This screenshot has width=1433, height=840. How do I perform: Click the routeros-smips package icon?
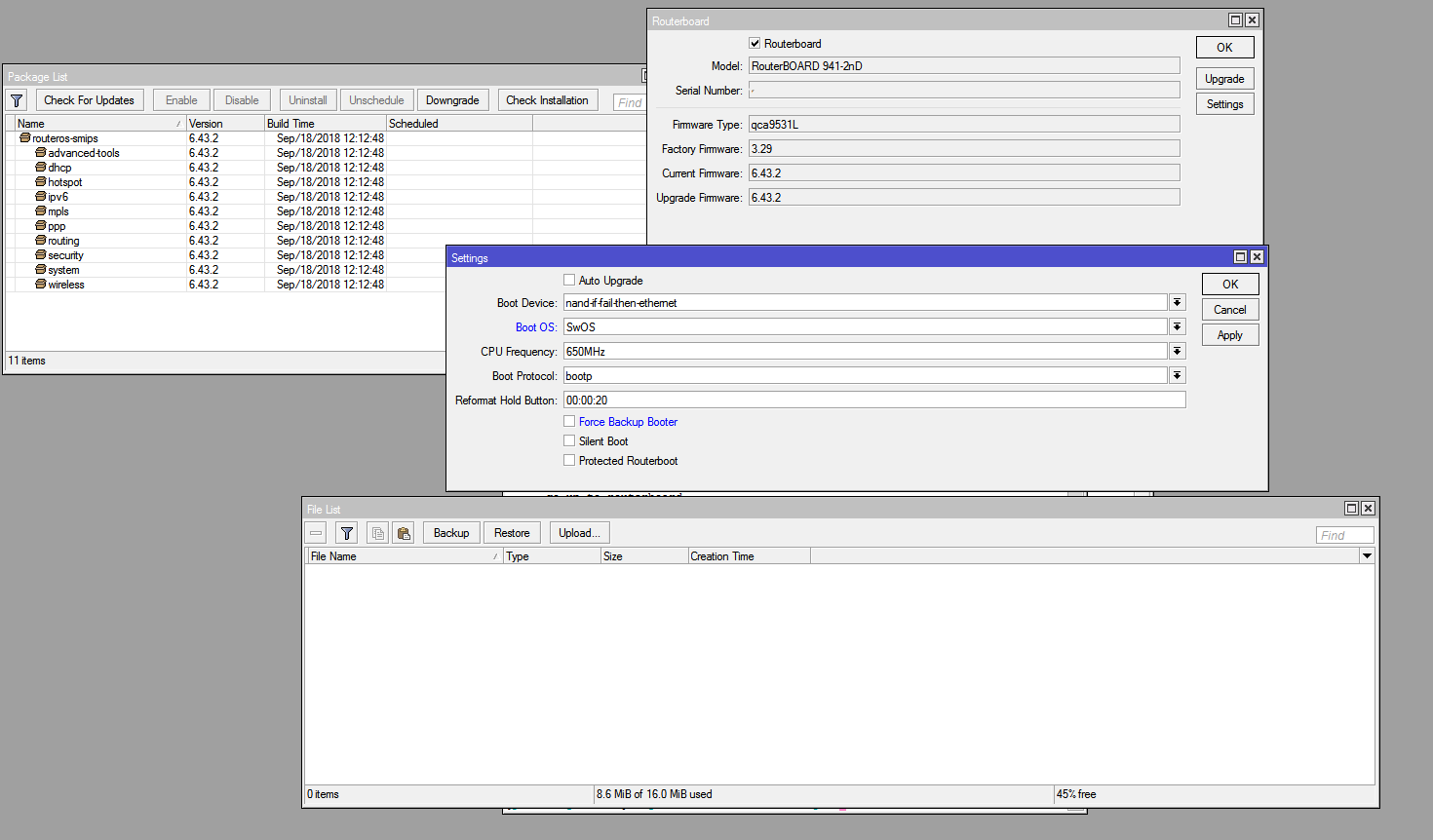25,138
